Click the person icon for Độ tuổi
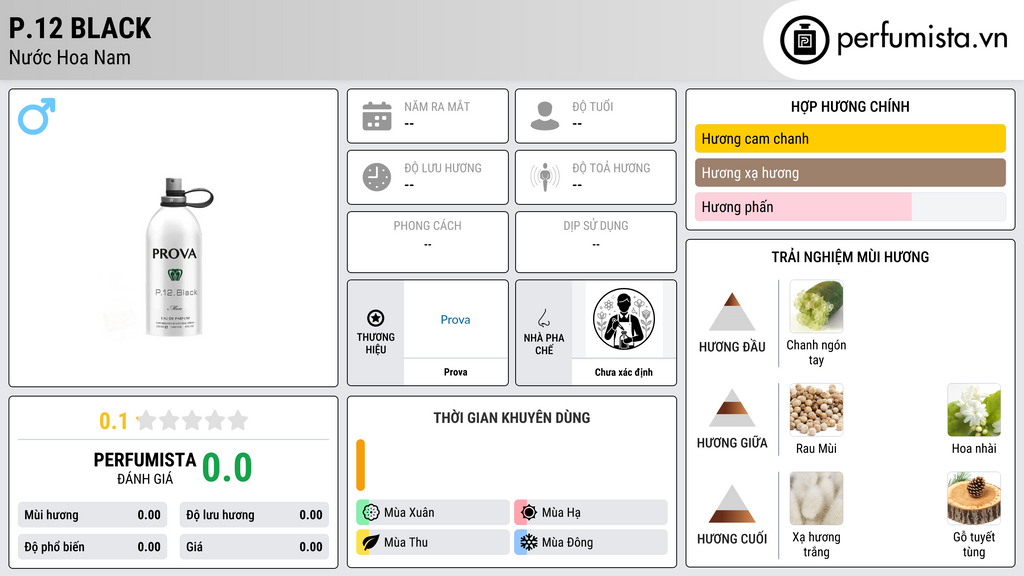1024x576 pixels. (545, 116)
